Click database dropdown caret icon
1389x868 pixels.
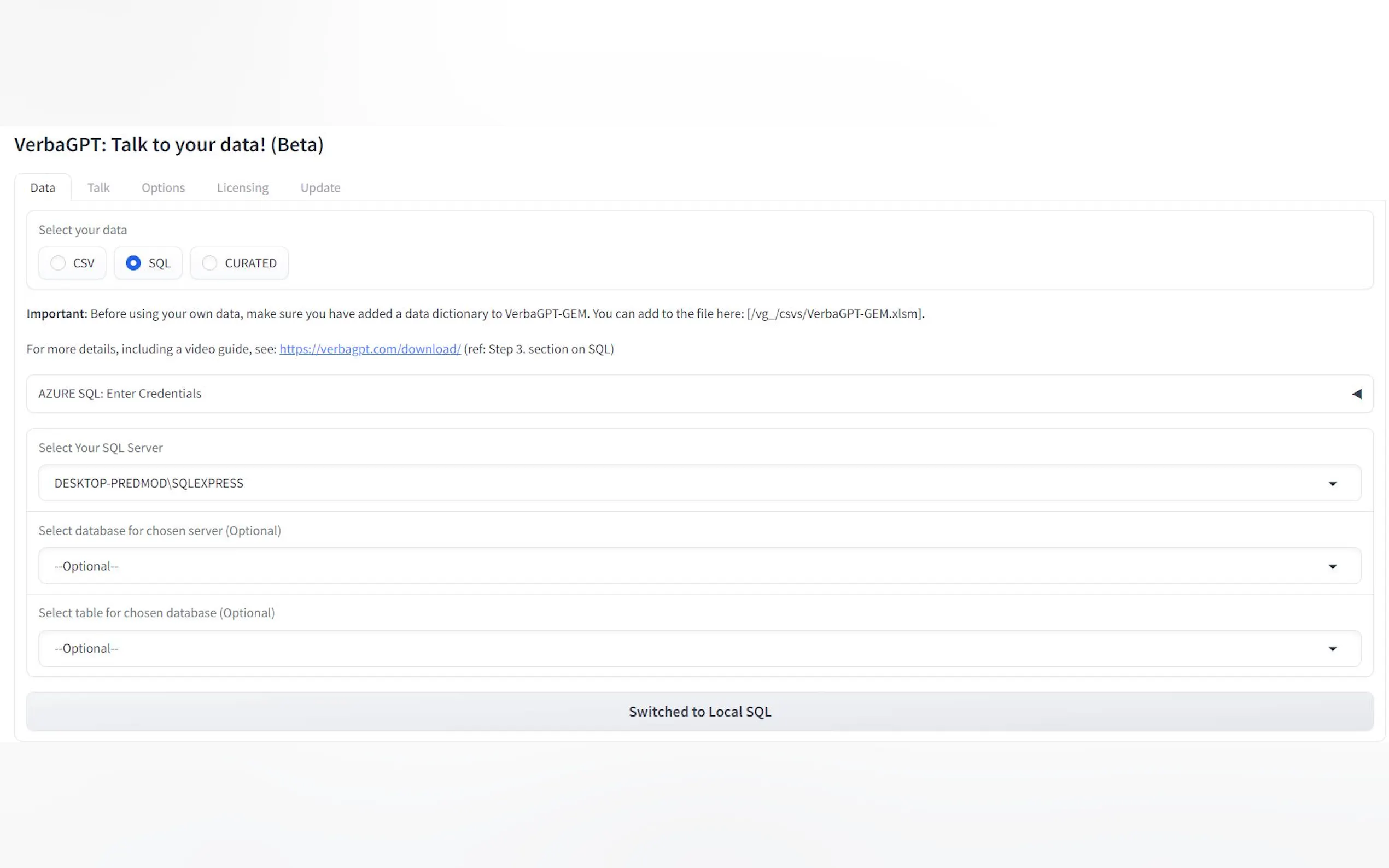click(x=1332, y=567)
